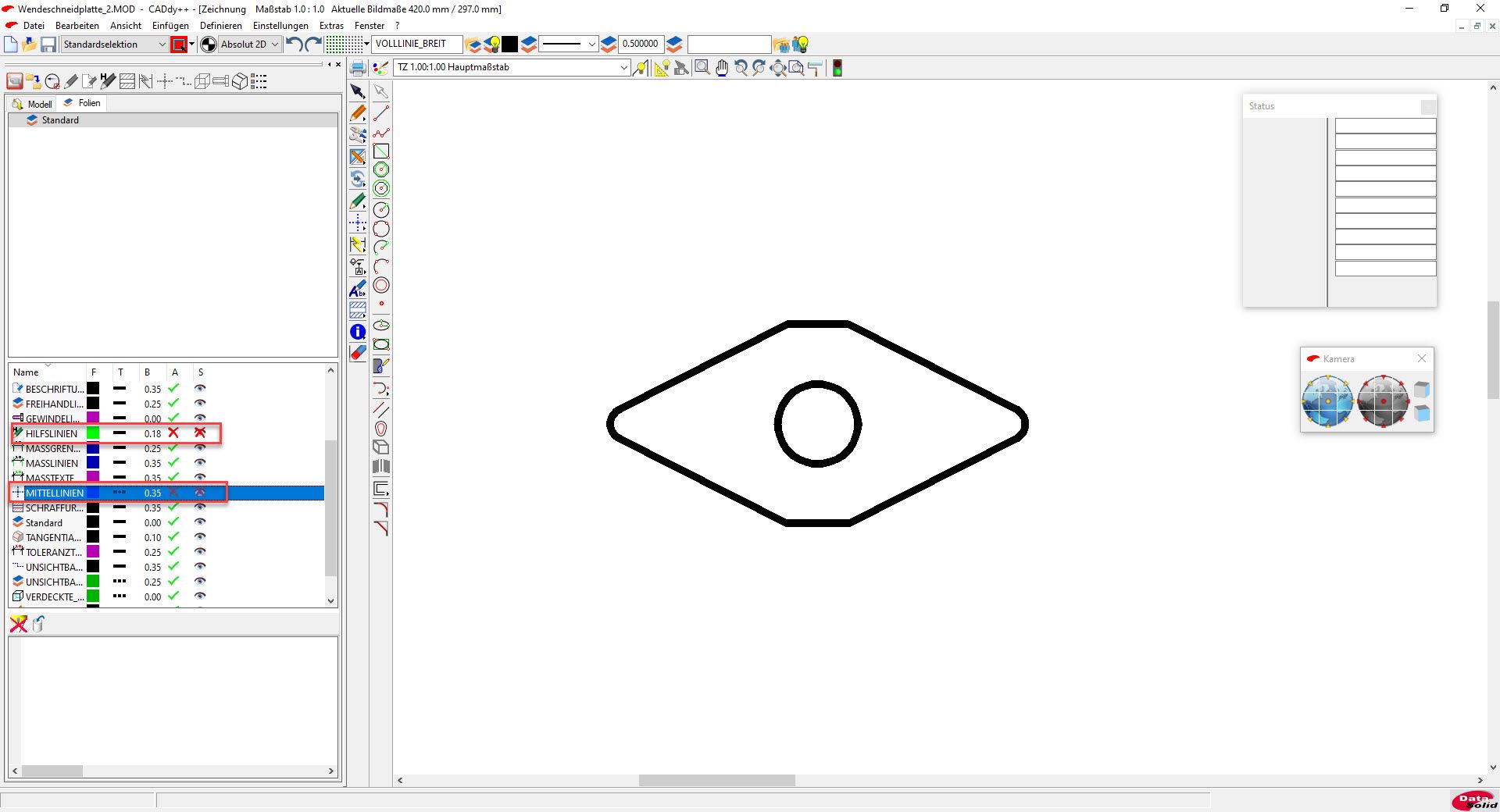Toggle visibility of BESCHRIFTU layer

[x=200, y=389]
